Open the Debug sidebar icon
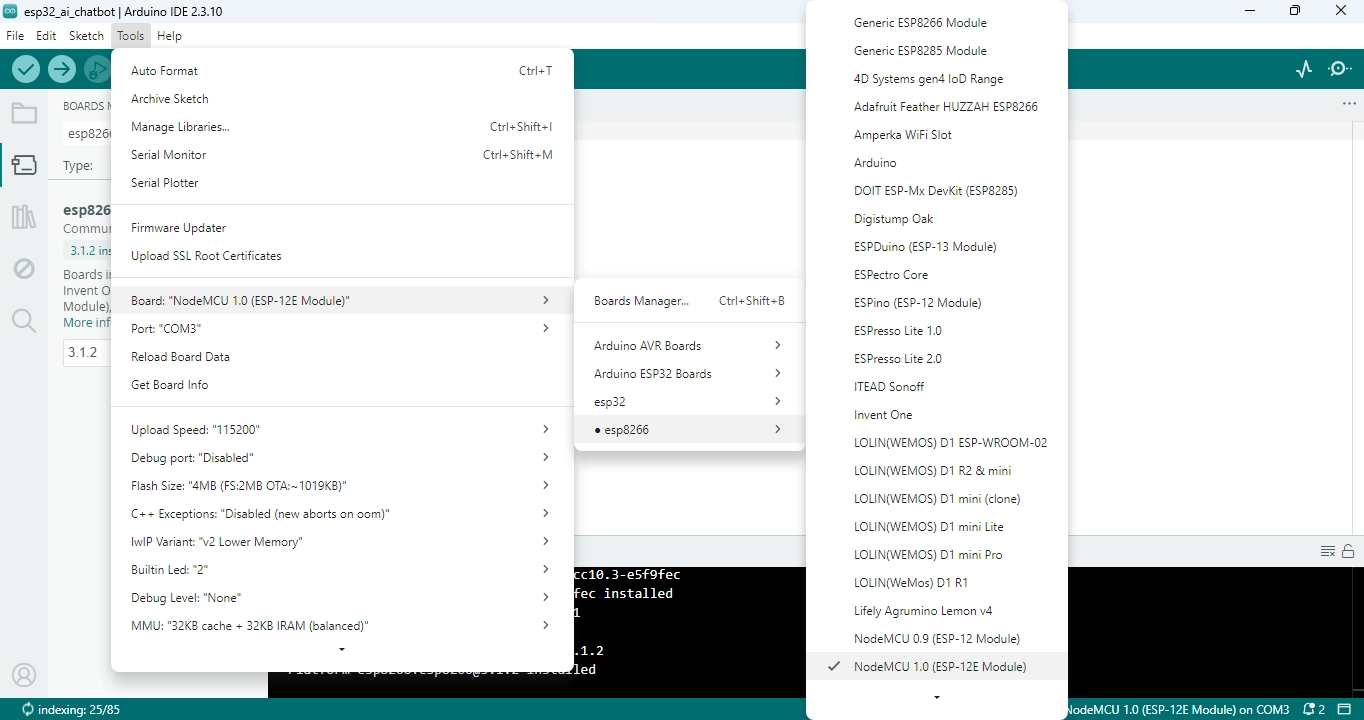 tap(24, 269)
